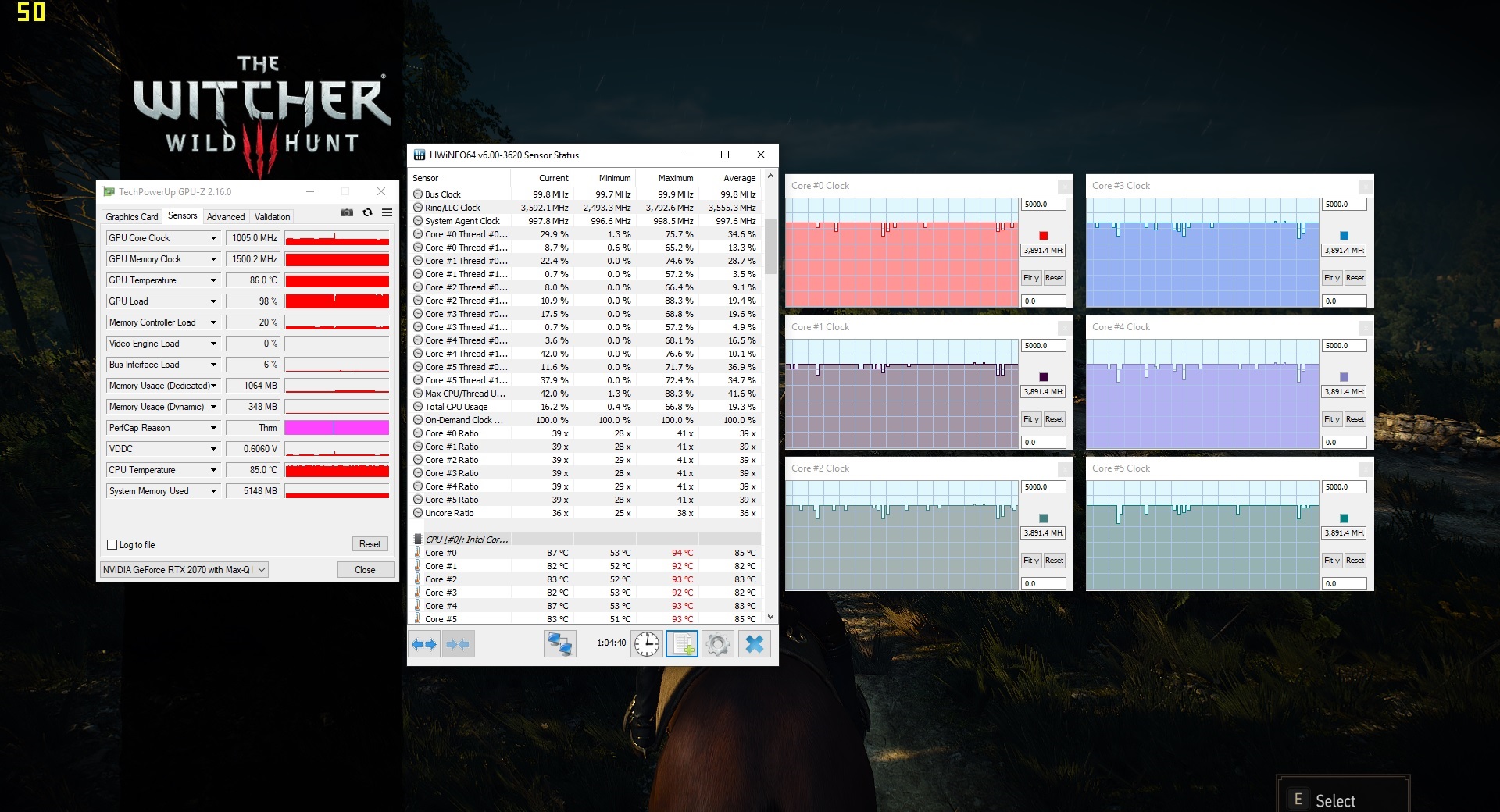Expand GPU Temperature sensor dropdown
Image resolution: width=1500 pixels, height=812 pixels.
[213, 280]
